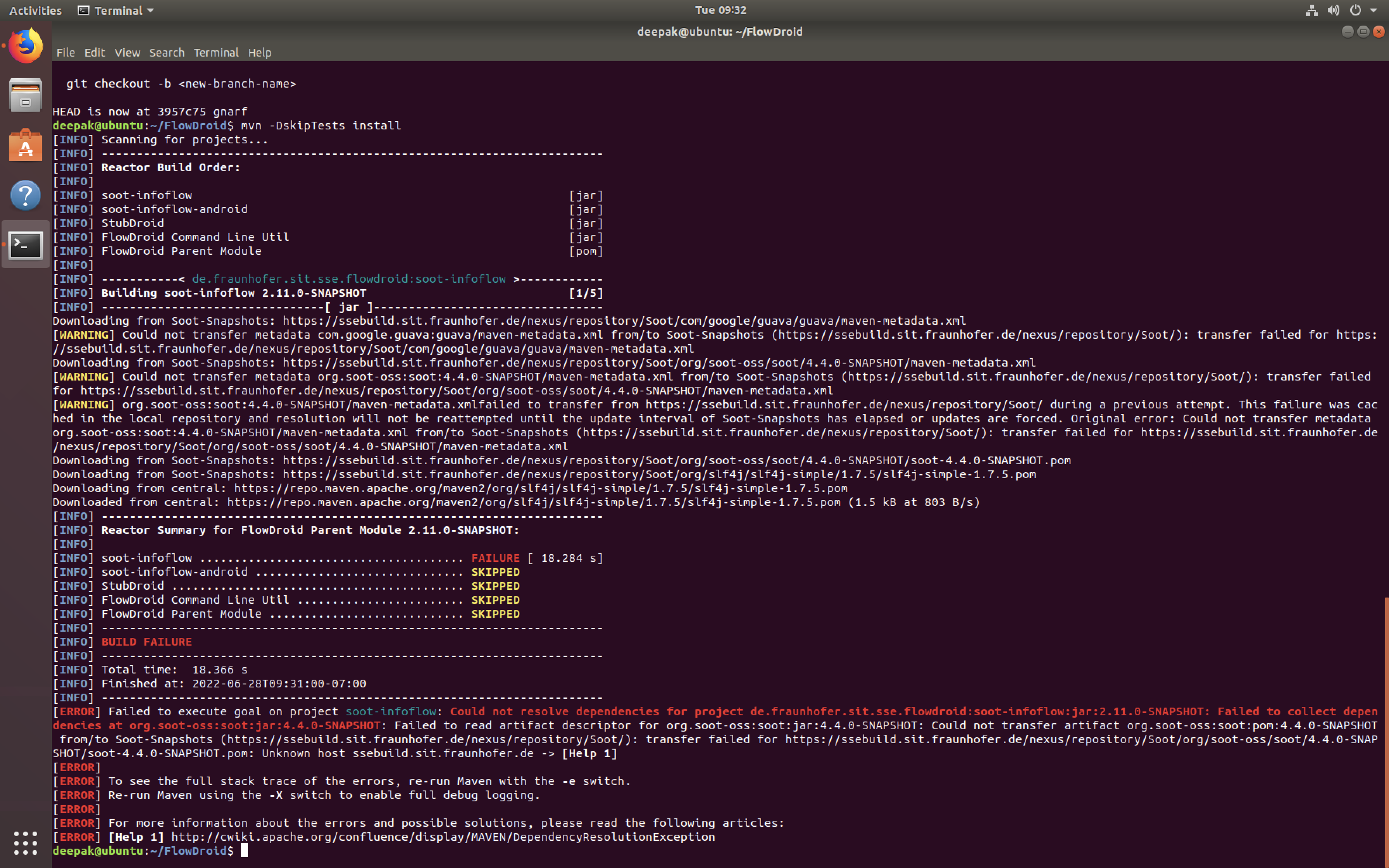Screen dimensions: 1389x868
Task: Open the Edit menu in Terminal
Action: [95, 52]
